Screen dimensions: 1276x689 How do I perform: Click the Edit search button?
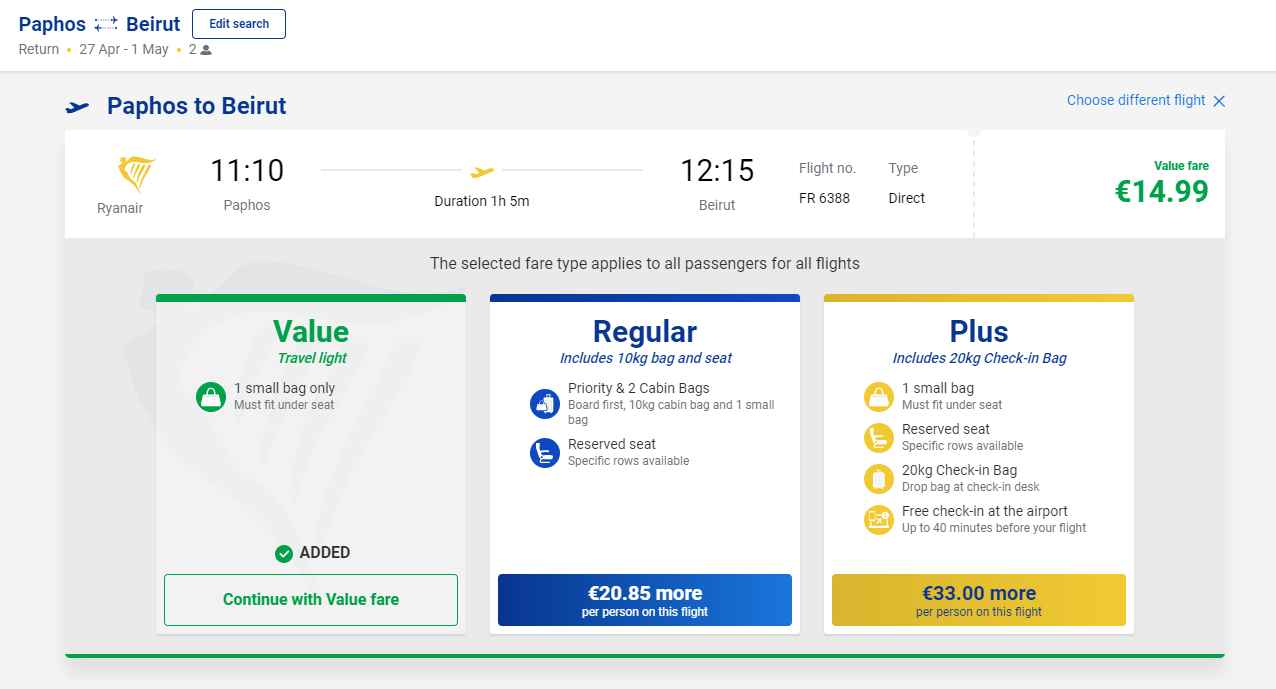tap(239, 24)
